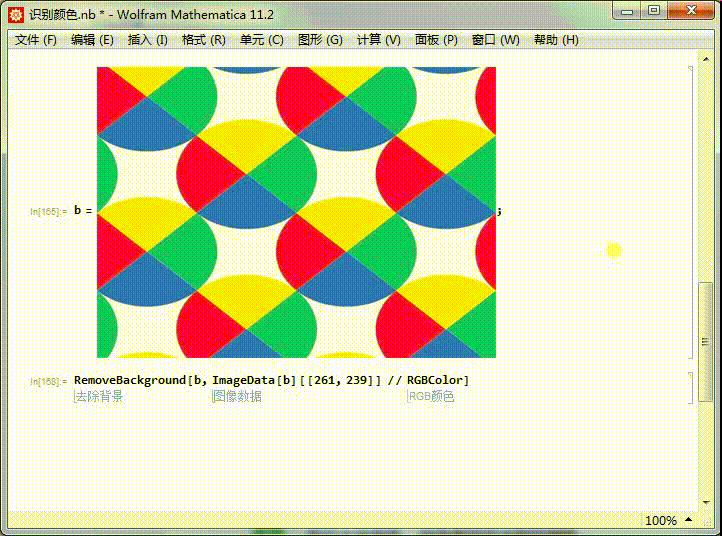Open the 格式 (R) menu
The width and height of the screenshot is (722, 536).
coord(204,40)
